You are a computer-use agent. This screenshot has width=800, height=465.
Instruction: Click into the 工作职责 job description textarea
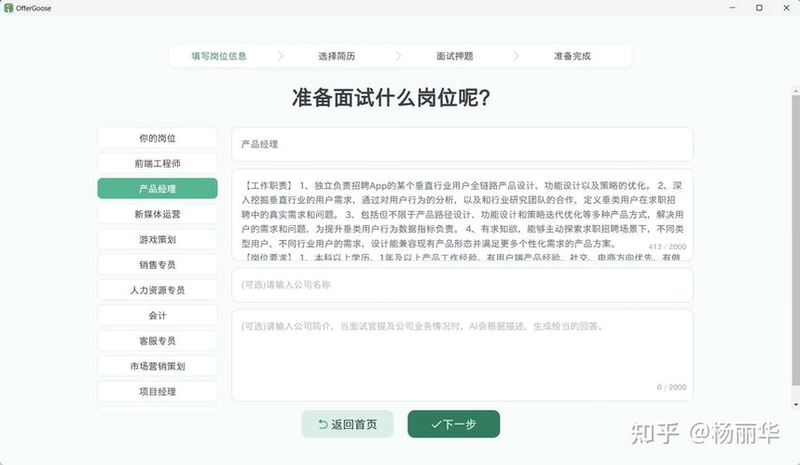coord(462,215)
